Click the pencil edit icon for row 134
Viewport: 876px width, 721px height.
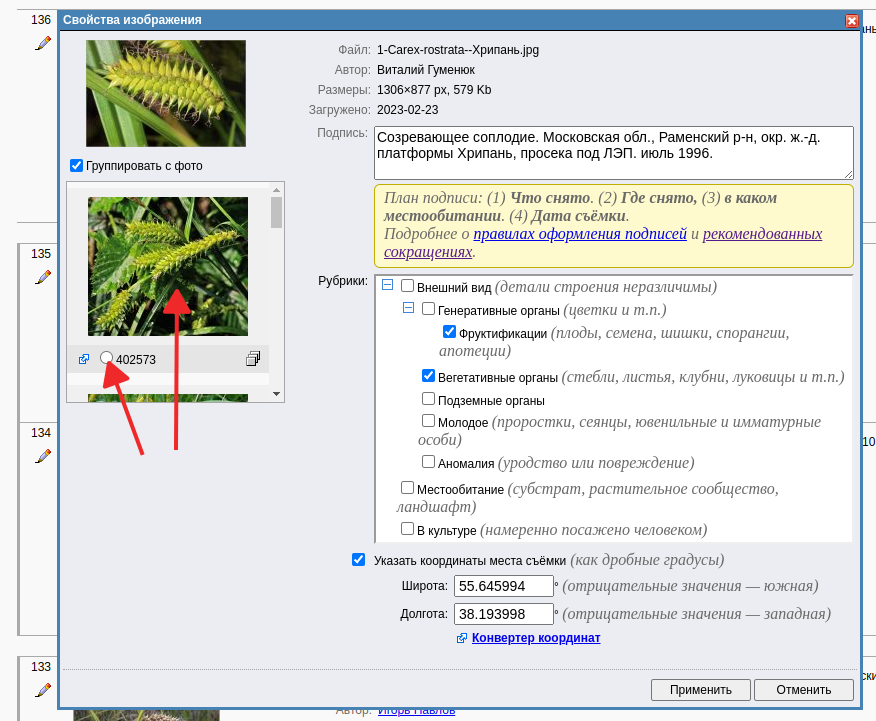[42, 456]
